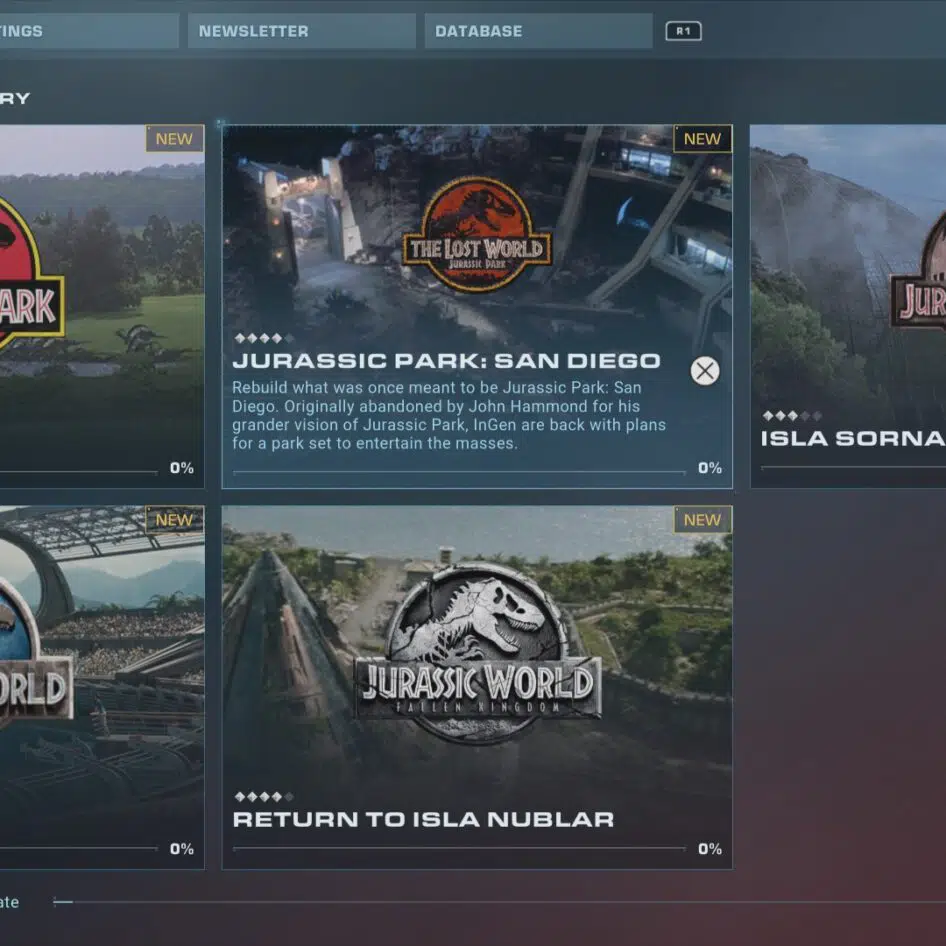Click the NEW badge on the Jurassic Park card
Screen dimensions: 946x946
(x=174, y=139)
